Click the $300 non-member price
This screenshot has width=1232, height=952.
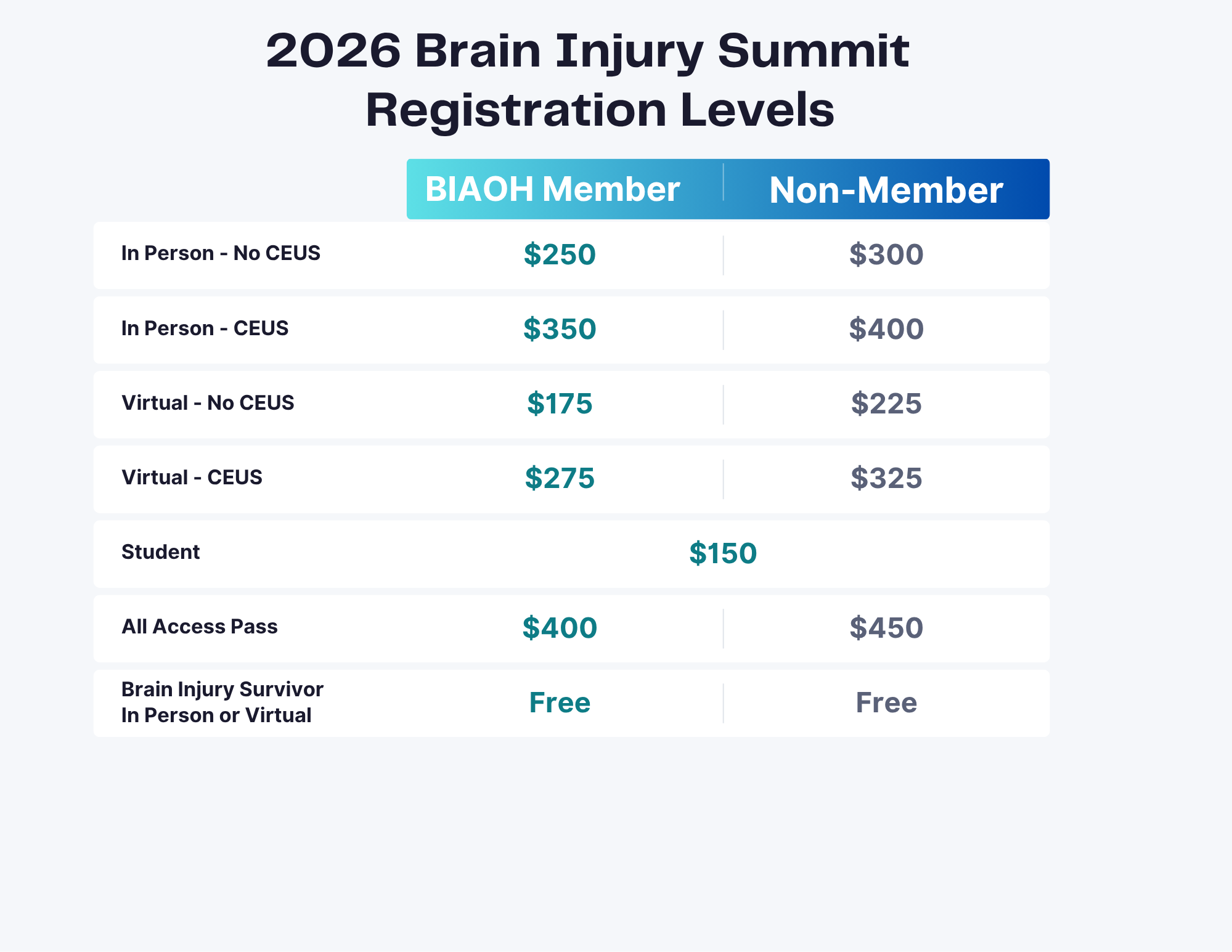pyautogui.click(x=886, y=254)
